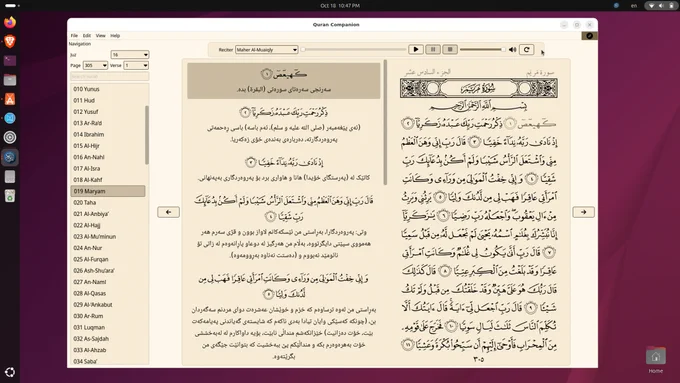Viewport: 680px width, 383px height.
Task: Adjust the volume slider
Action: click(483, 49)
